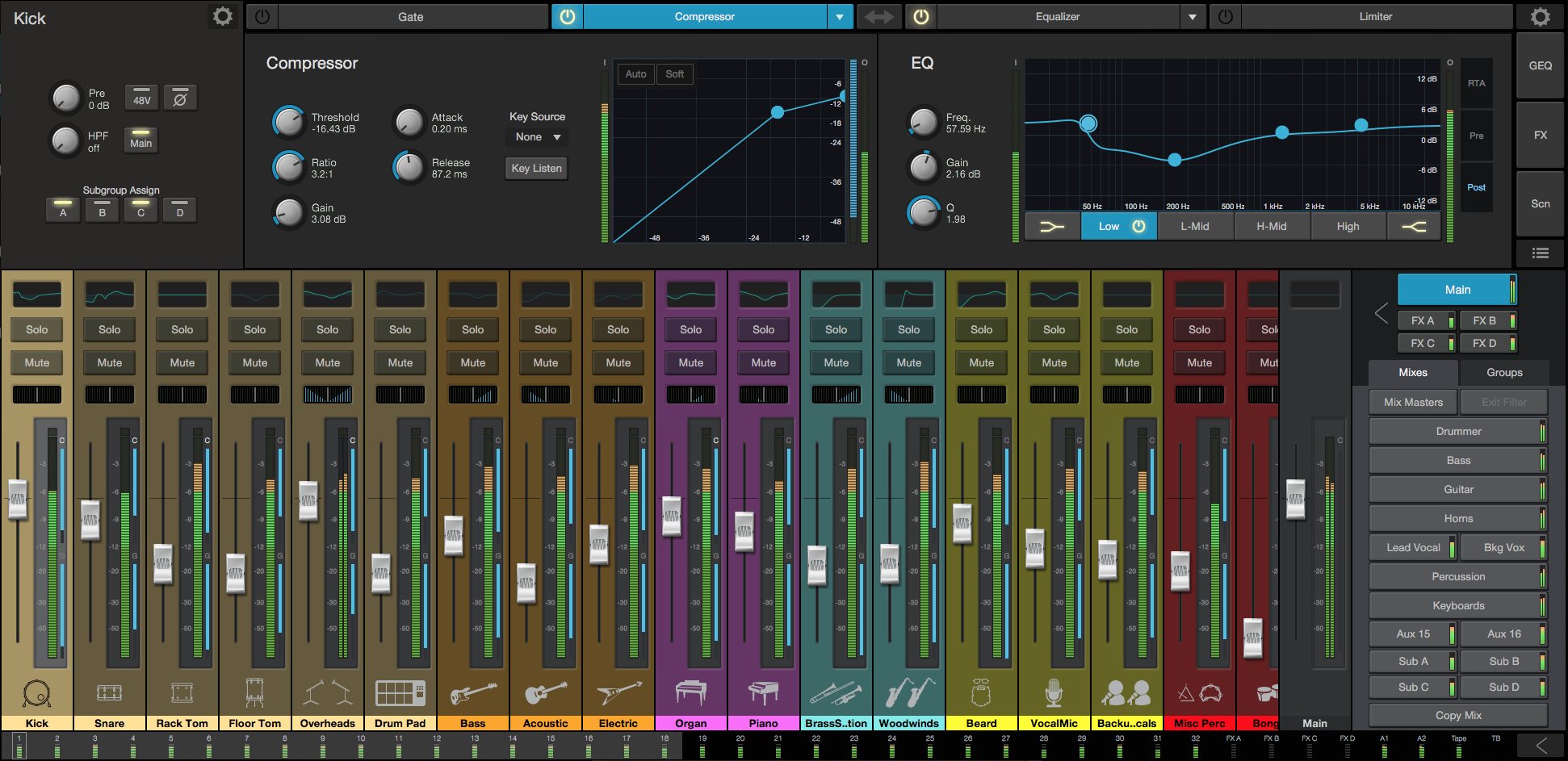Click the Woodwinds saxophone channel icon
This screenshot has width=1568, height=761.
909,692
